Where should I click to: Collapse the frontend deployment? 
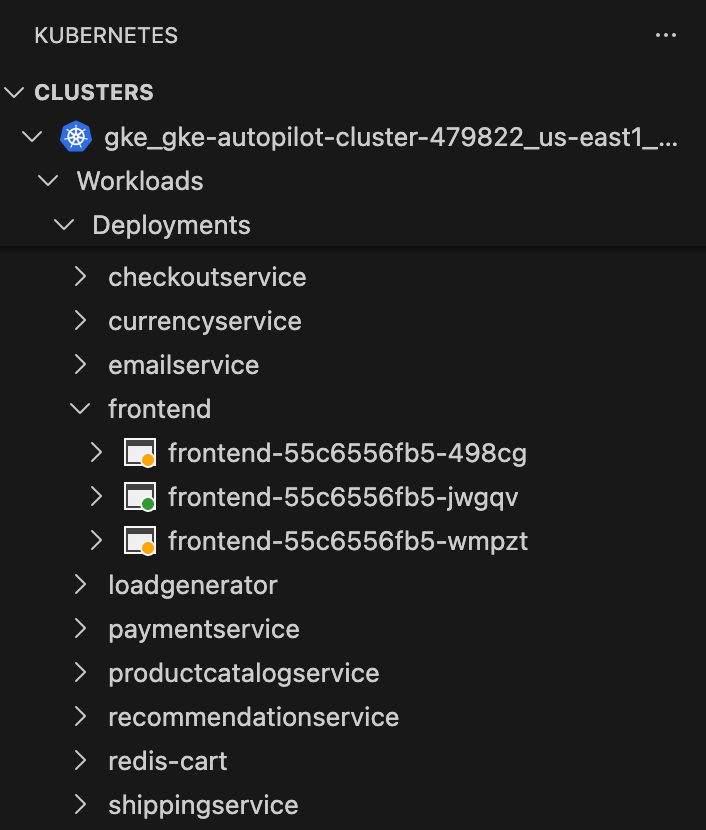[80, 409]
